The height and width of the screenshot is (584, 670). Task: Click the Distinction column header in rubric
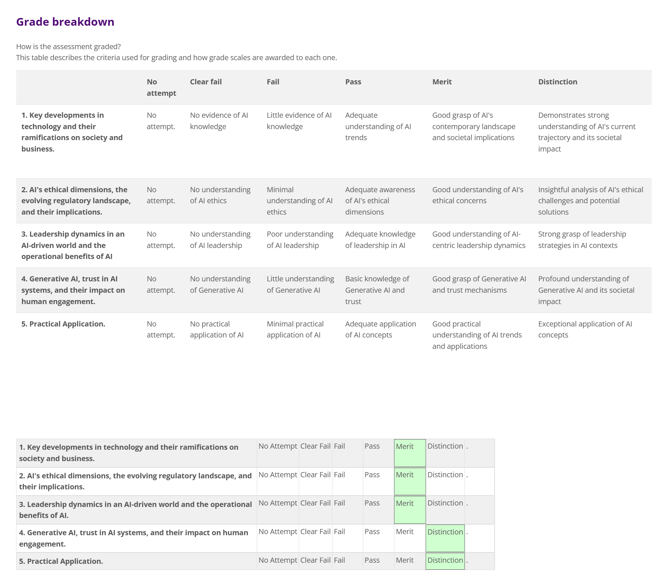point(557,82)
